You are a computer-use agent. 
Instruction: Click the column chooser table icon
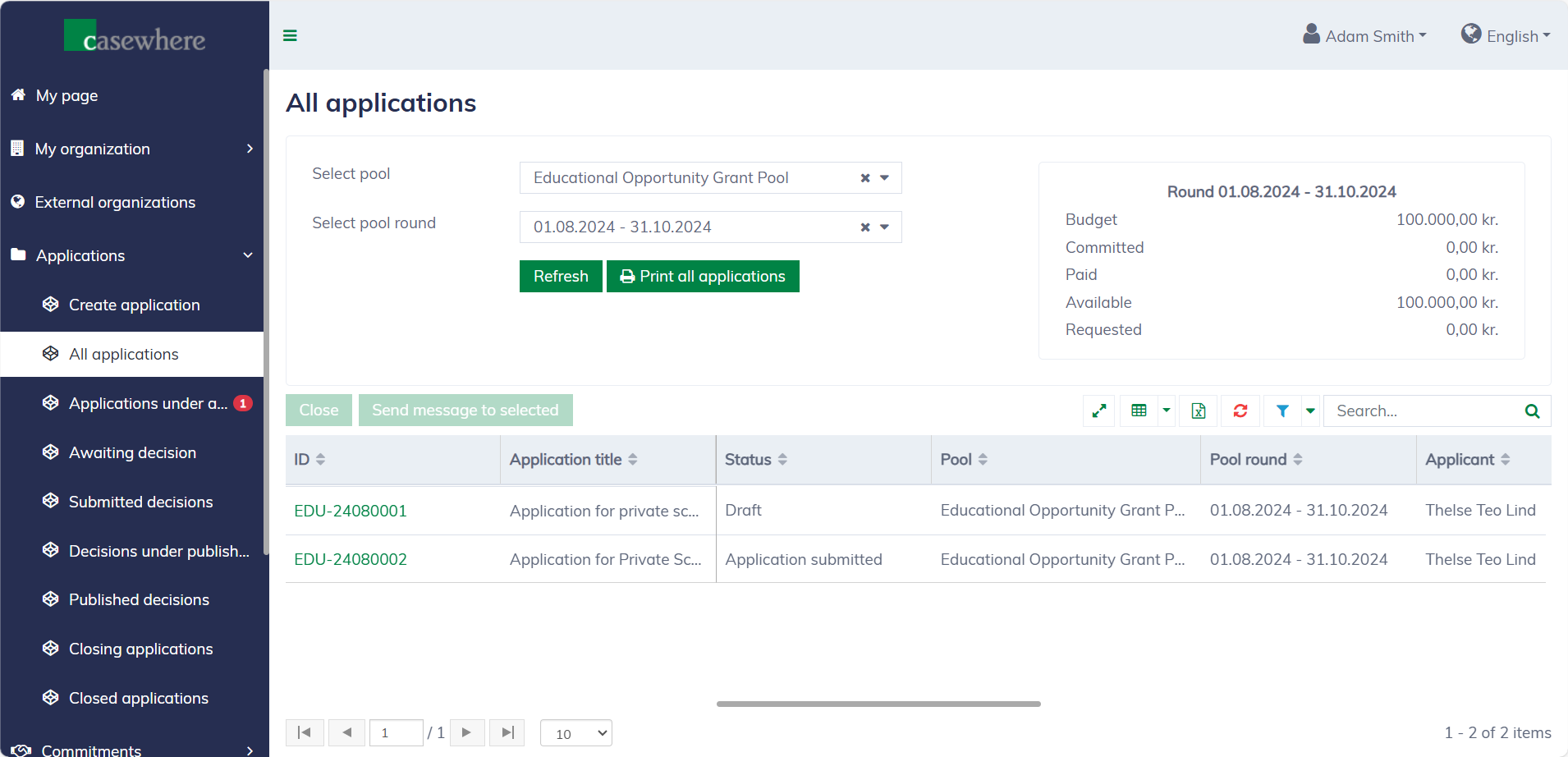pyautogui.click(x=1139, y=411)
